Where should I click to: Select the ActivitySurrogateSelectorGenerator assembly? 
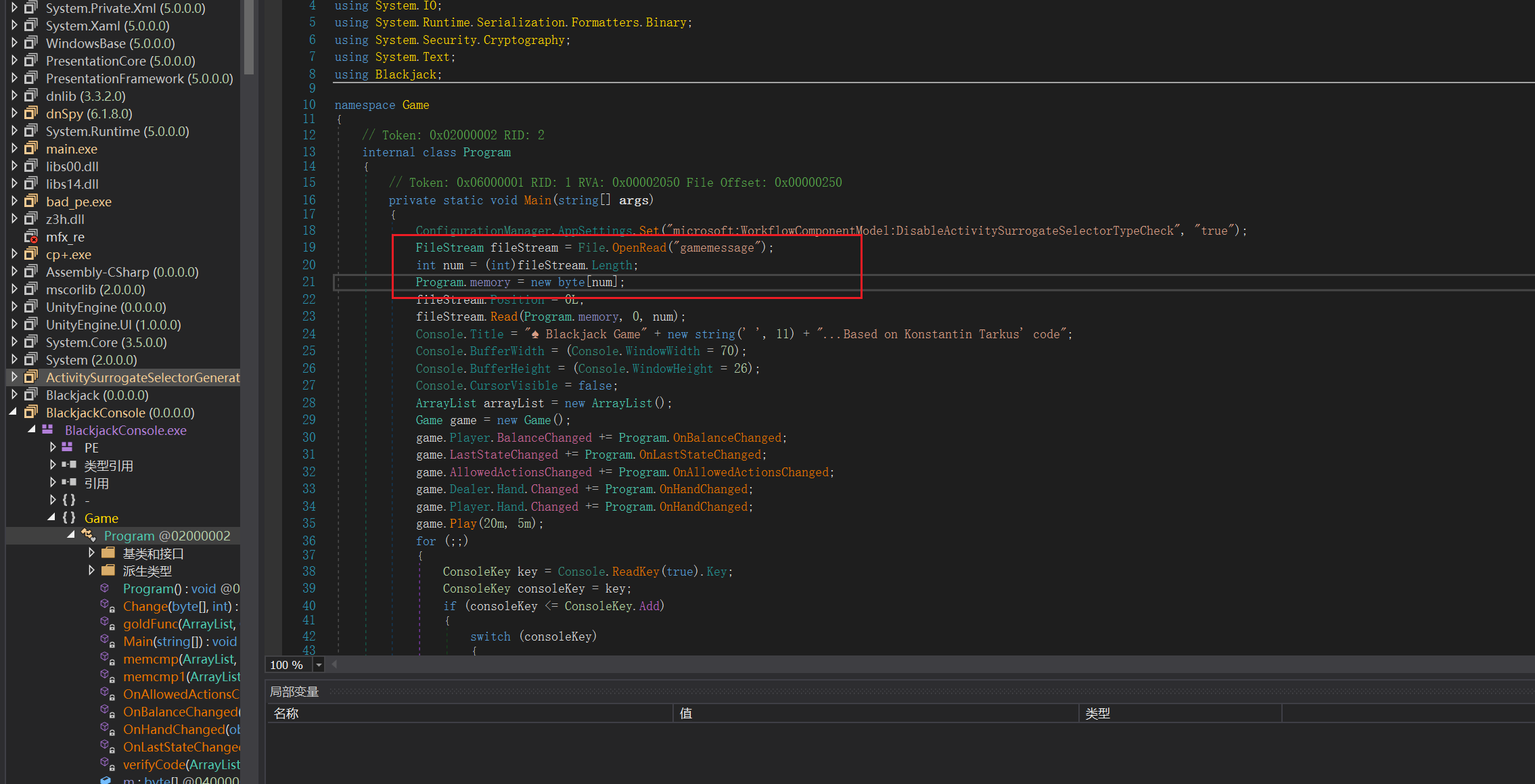(x=142, y=377)
